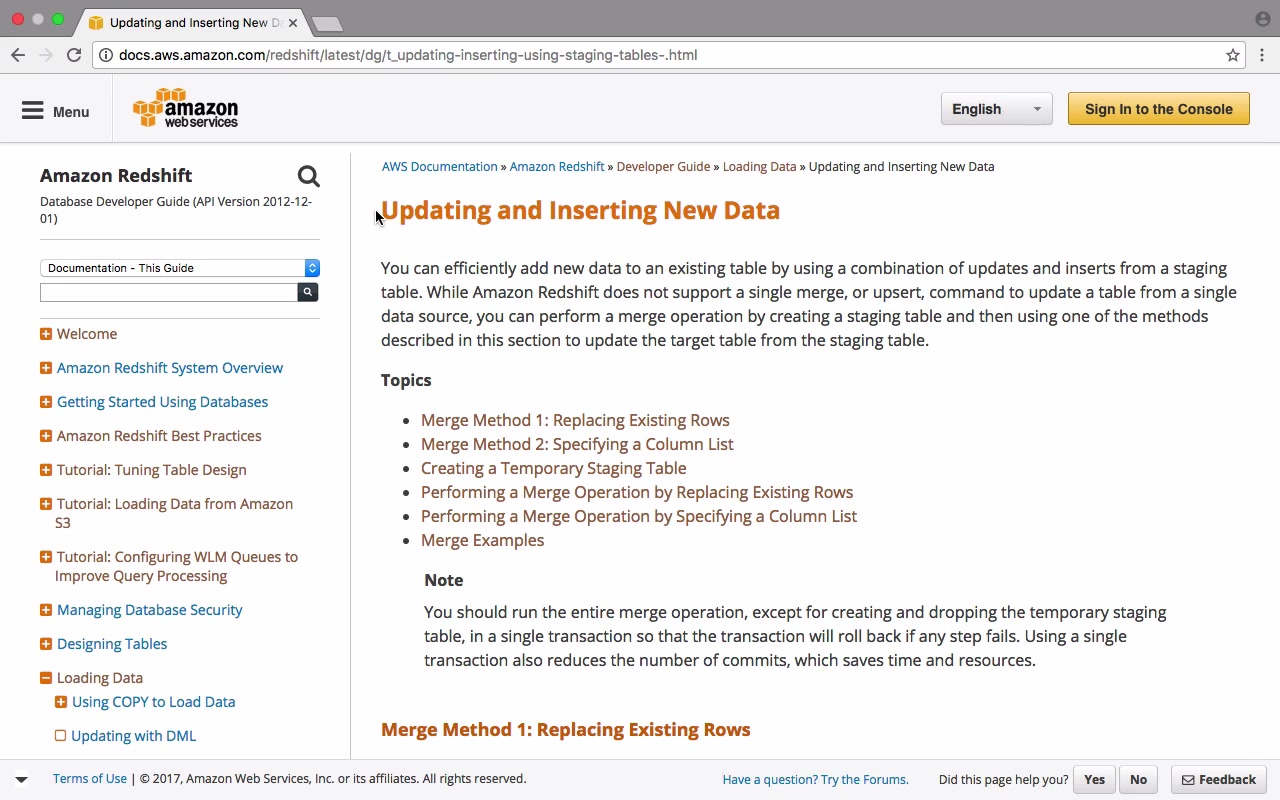
Task: Open the Documentation - This Guide dropdown
Action: pos(180,268)
